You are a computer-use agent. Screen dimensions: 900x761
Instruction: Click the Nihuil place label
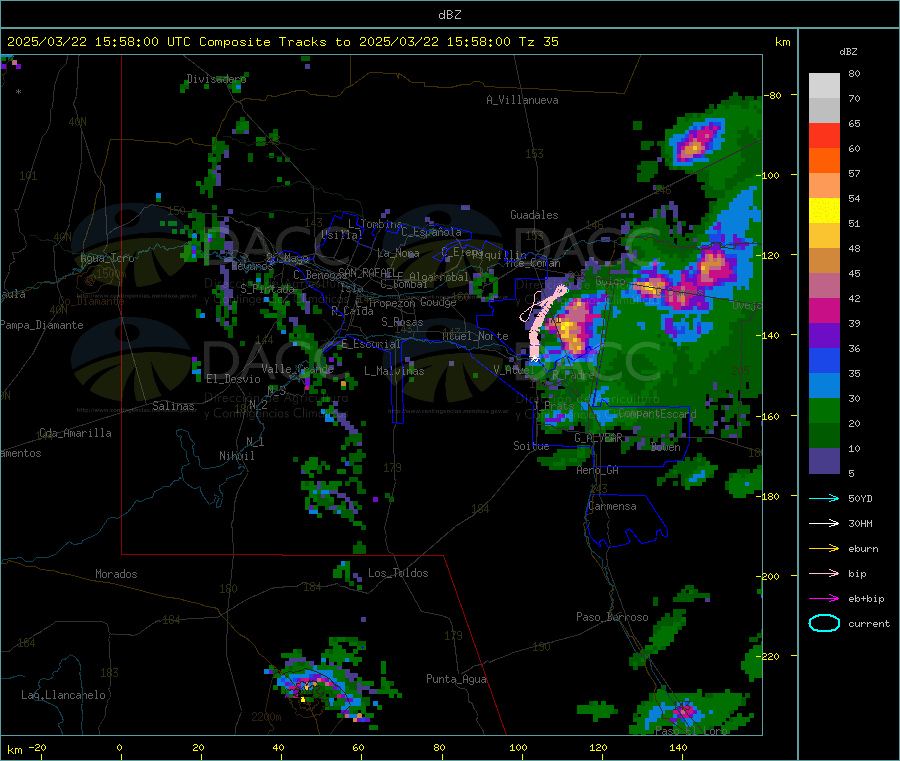click(236, 456)
